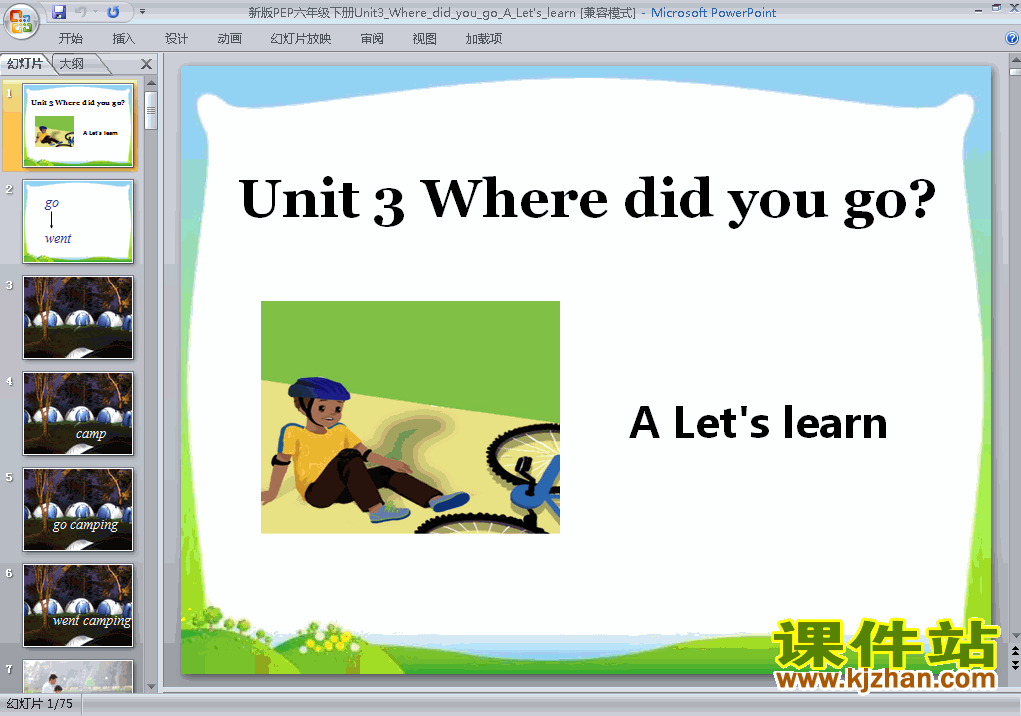The height and width of the screenshot is (716, 1021).
Task: Open the 审阅 ribbon tab
Action: 372,38
